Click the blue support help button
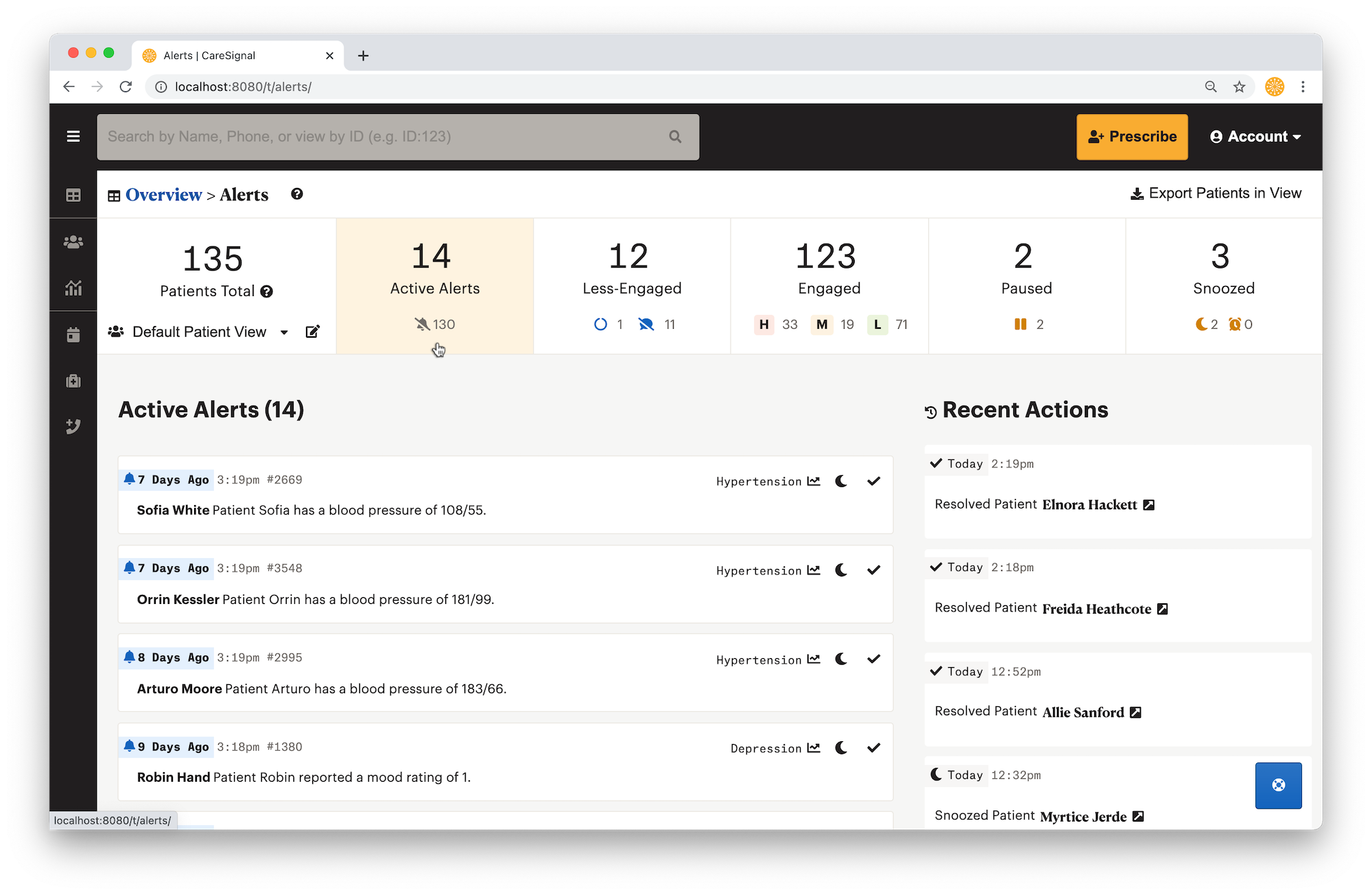 tap(1279, 785)
